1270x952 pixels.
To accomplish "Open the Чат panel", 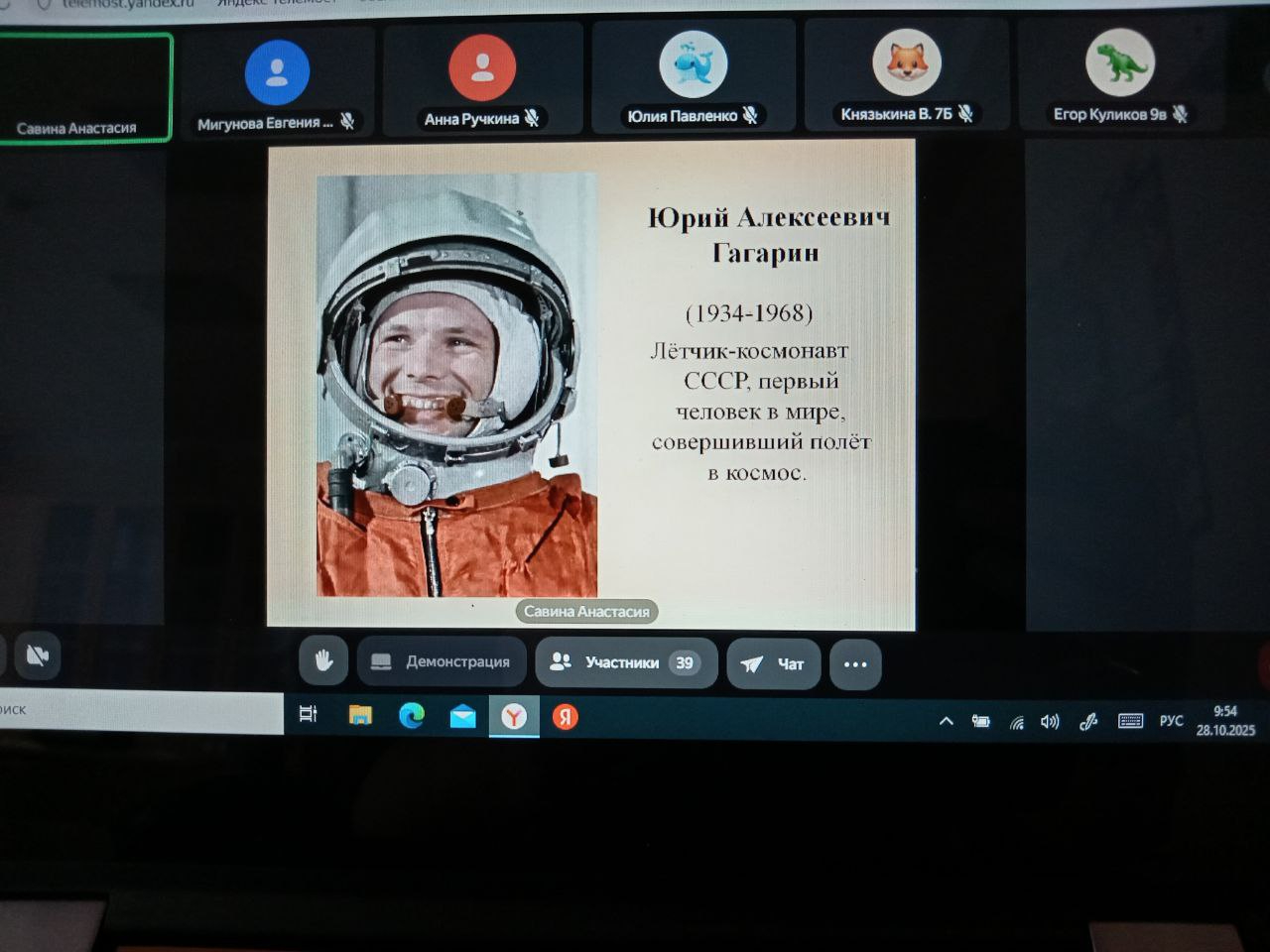I will pos(773,663).
